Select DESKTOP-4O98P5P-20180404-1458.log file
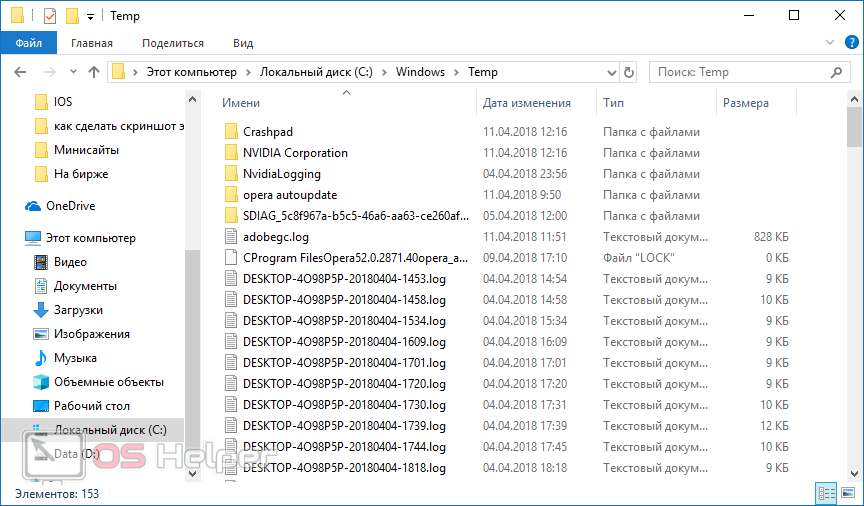 (344, 300)
